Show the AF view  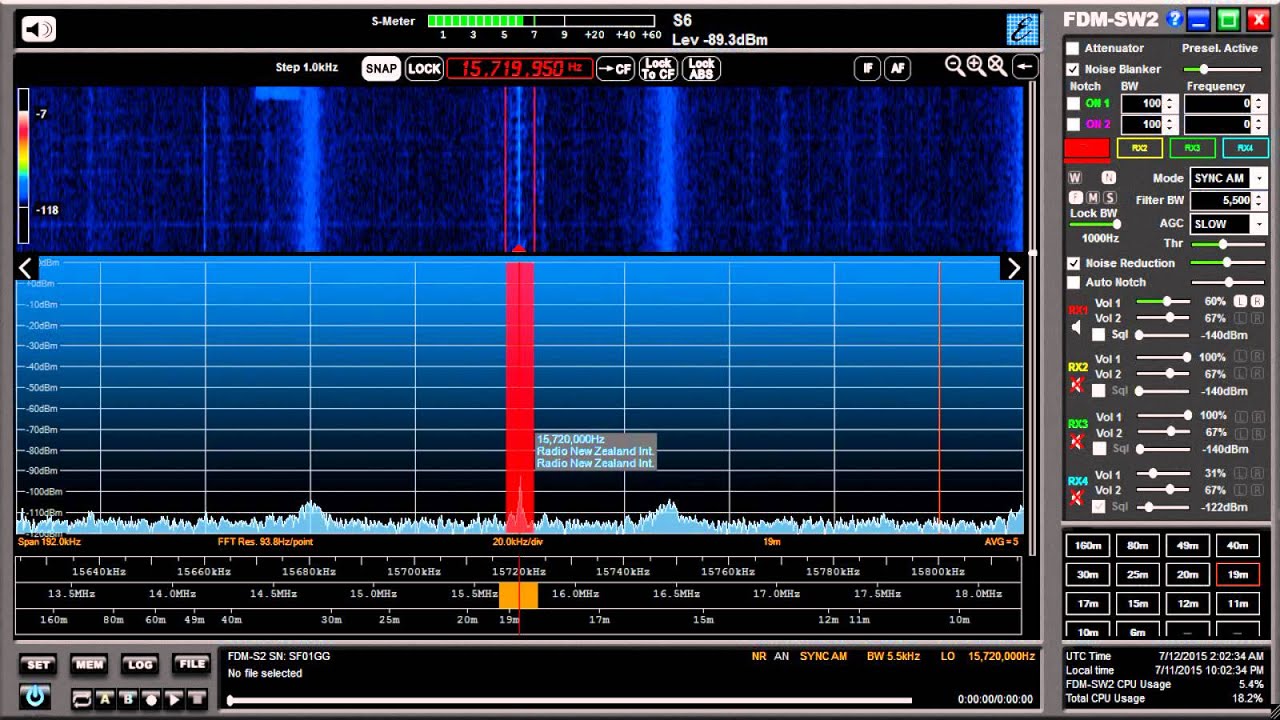tap(897, 68)
